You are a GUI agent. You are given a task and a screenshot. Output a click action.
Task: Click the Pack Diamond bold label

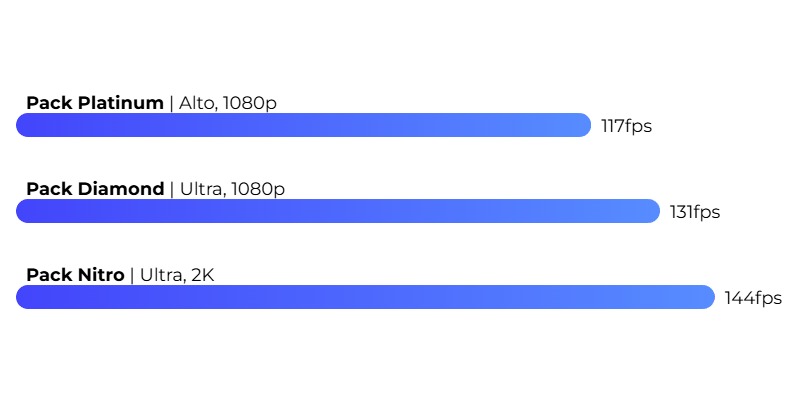[x=95, y=189]
